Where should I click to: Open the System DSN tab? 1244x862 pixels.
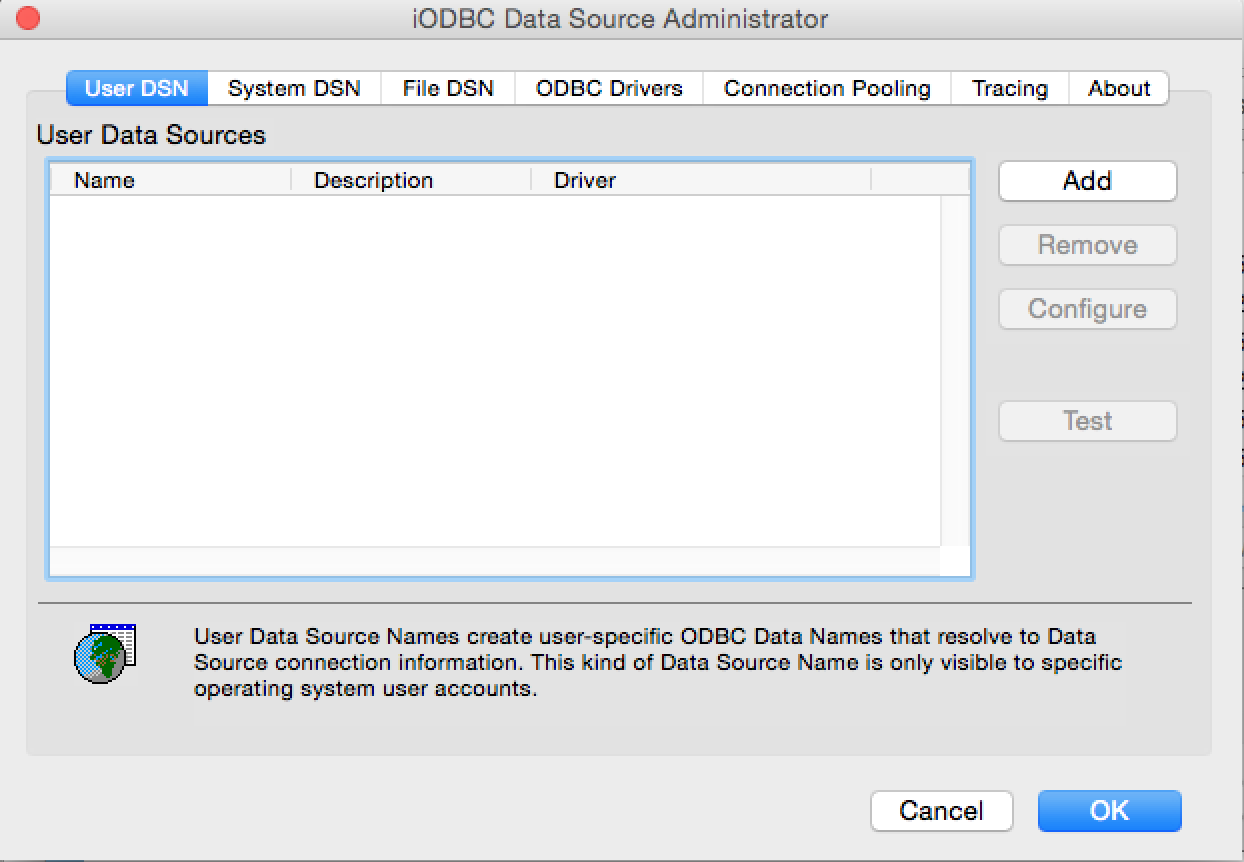point(294,88)
